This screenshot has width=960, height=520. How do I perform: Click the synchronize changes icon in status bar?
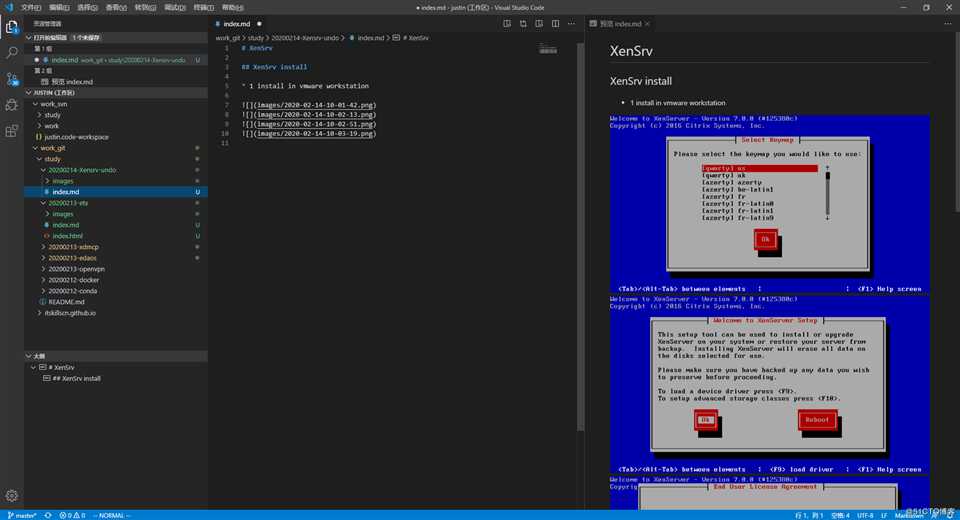coord(48,515)
